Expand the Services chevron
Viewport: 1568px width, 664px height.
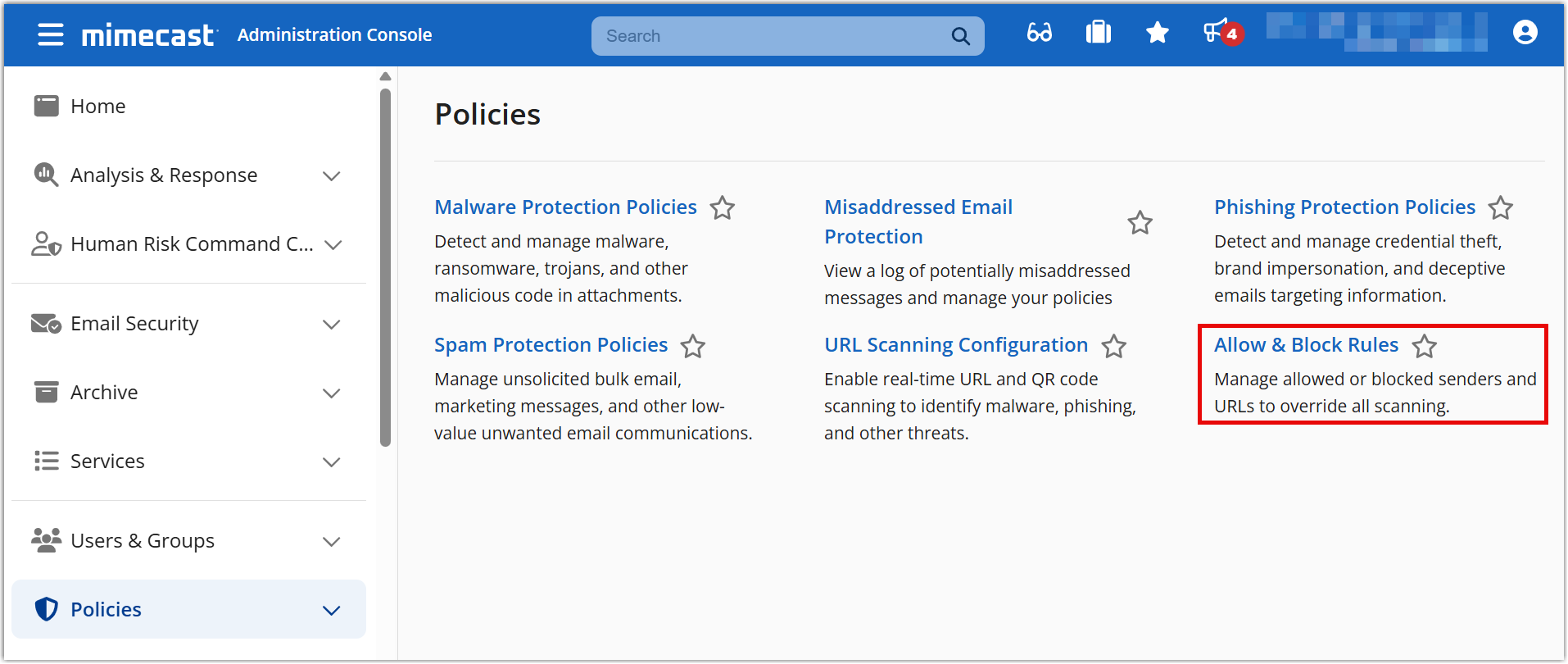(331, 462)
